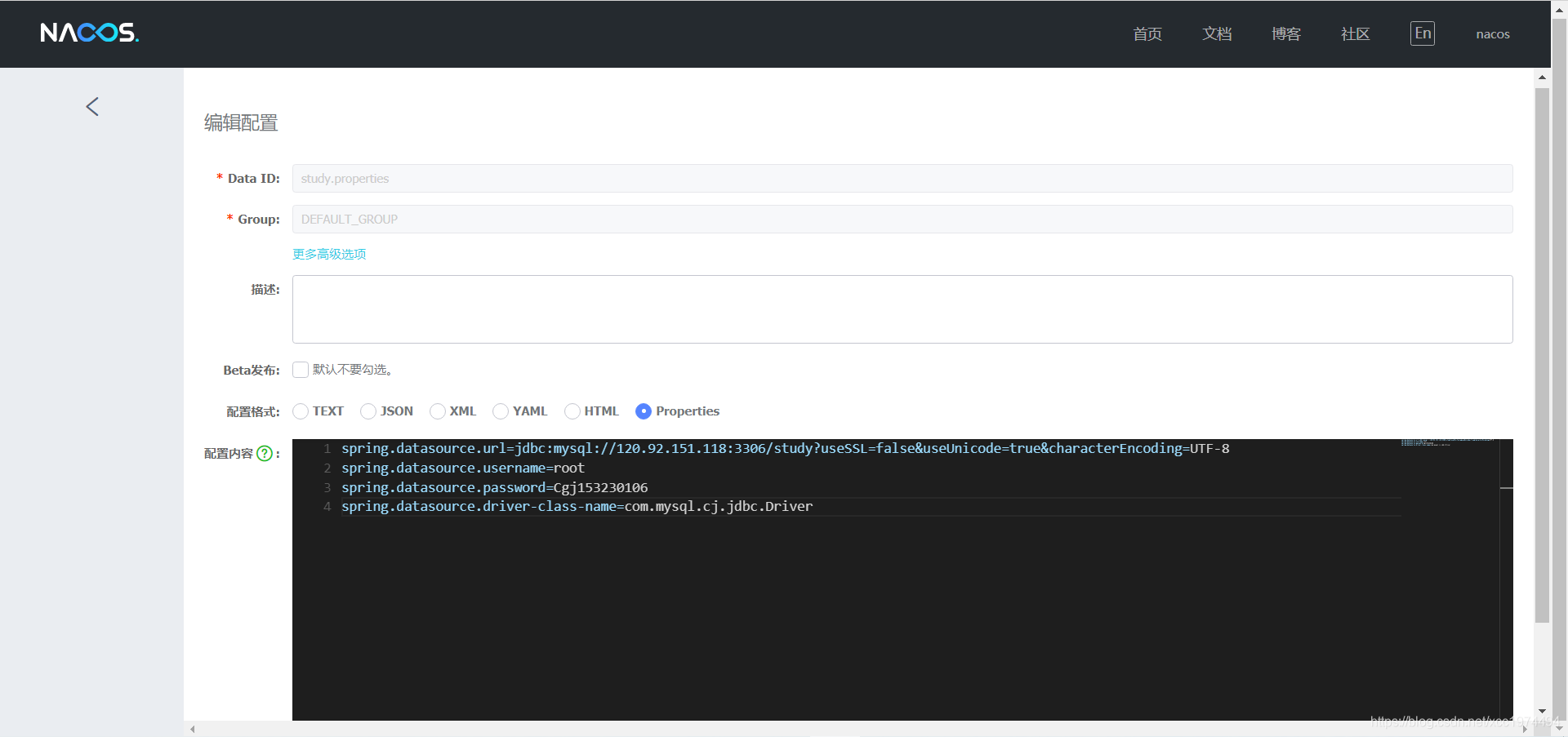Select the HTML format radio button

point(572,411)
